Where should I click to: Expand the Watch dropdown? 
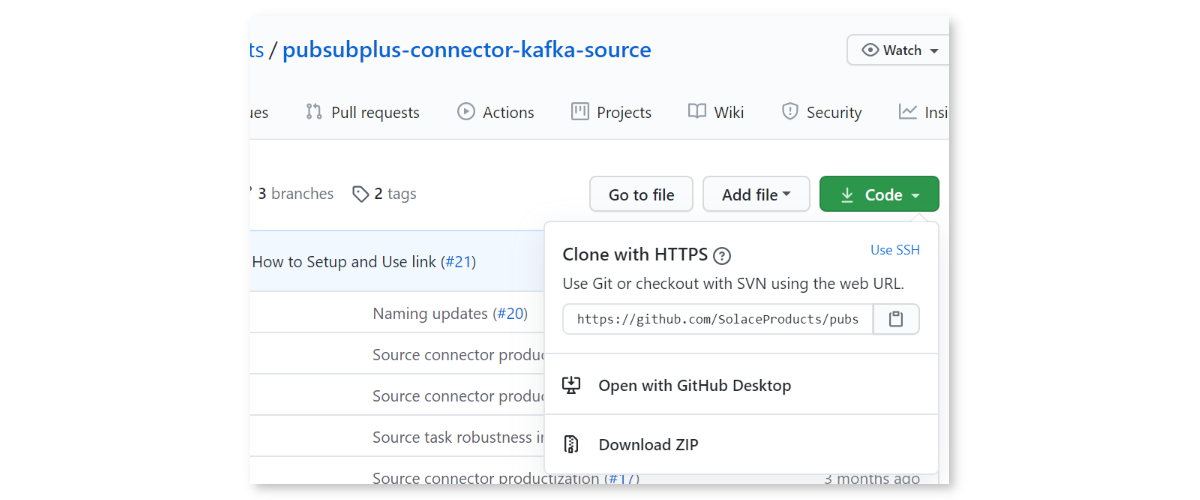pyautogui.click(x=898, y=50)
